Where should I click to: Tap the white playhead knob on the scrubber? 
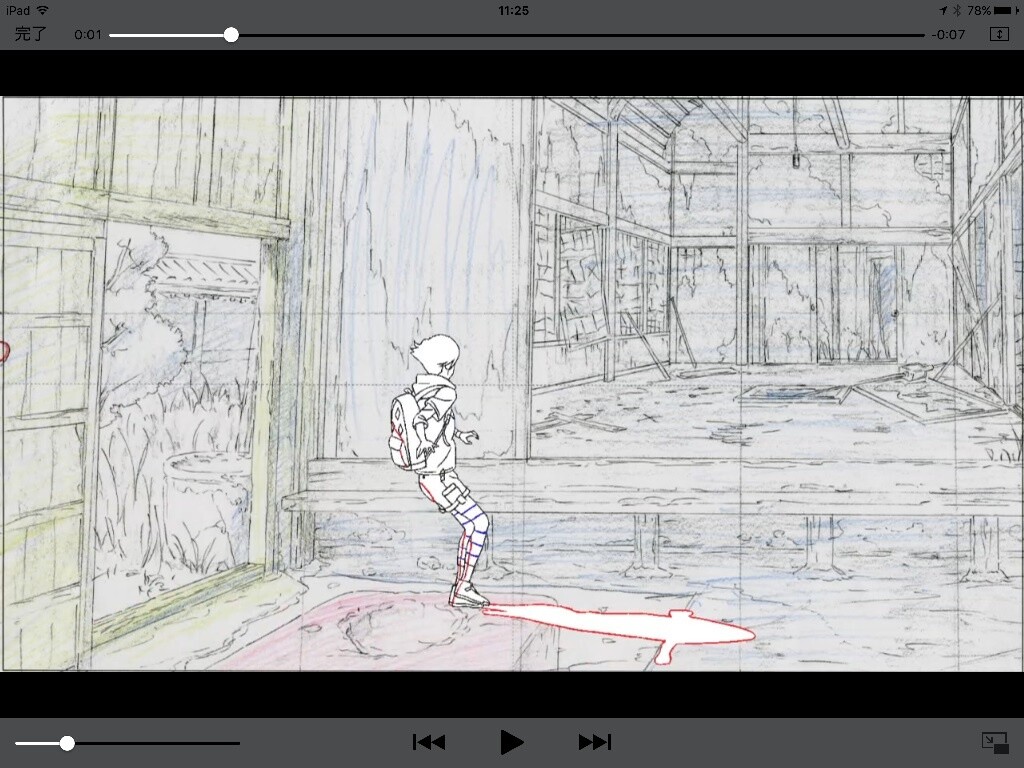pos(231,34)
